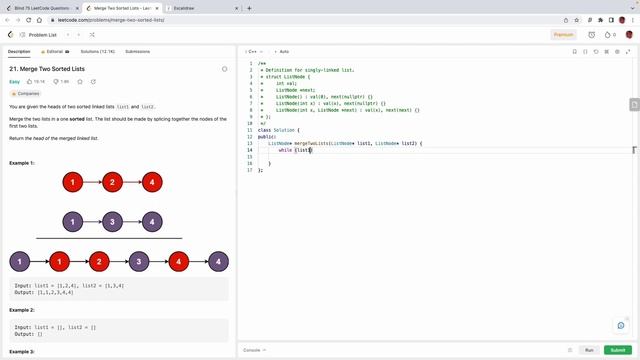Go to the previous problem arrow

[x=68, y=35]
